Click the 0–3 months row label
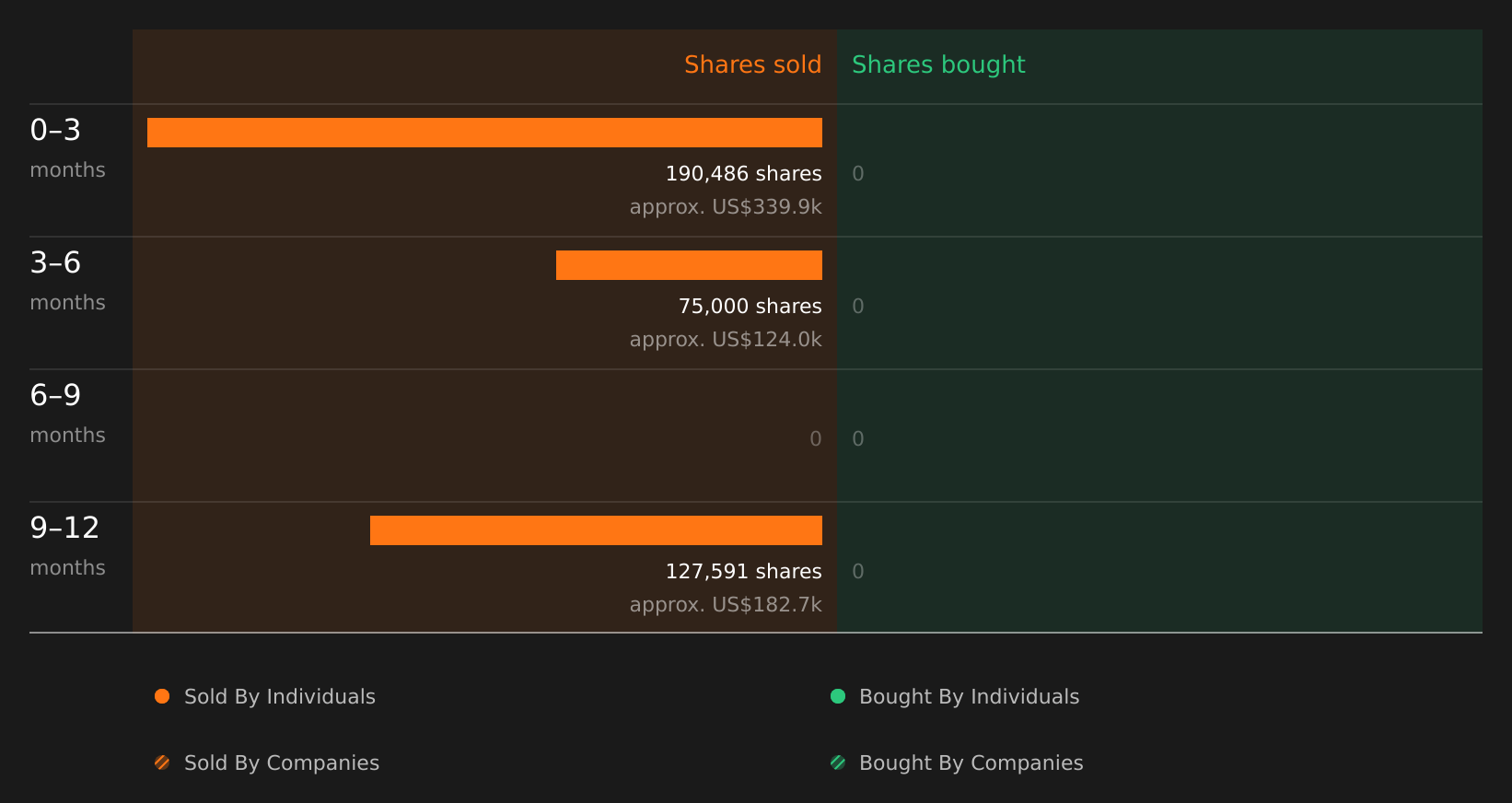The width and height of the screenshot is (1512, 803). (x=67, y=148)
